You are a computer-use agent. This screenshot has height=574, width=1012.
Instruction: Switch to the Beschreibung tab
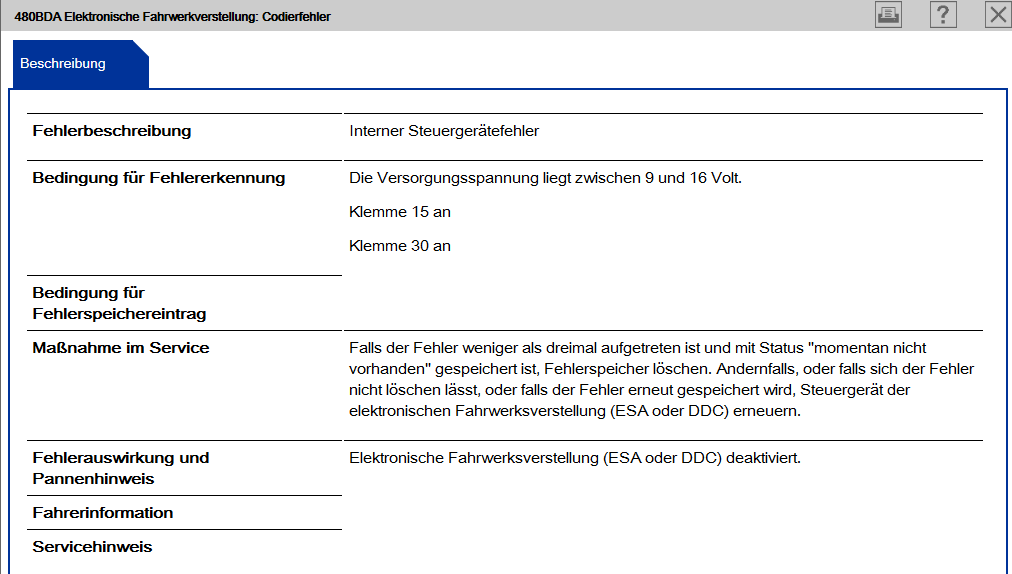63,64
